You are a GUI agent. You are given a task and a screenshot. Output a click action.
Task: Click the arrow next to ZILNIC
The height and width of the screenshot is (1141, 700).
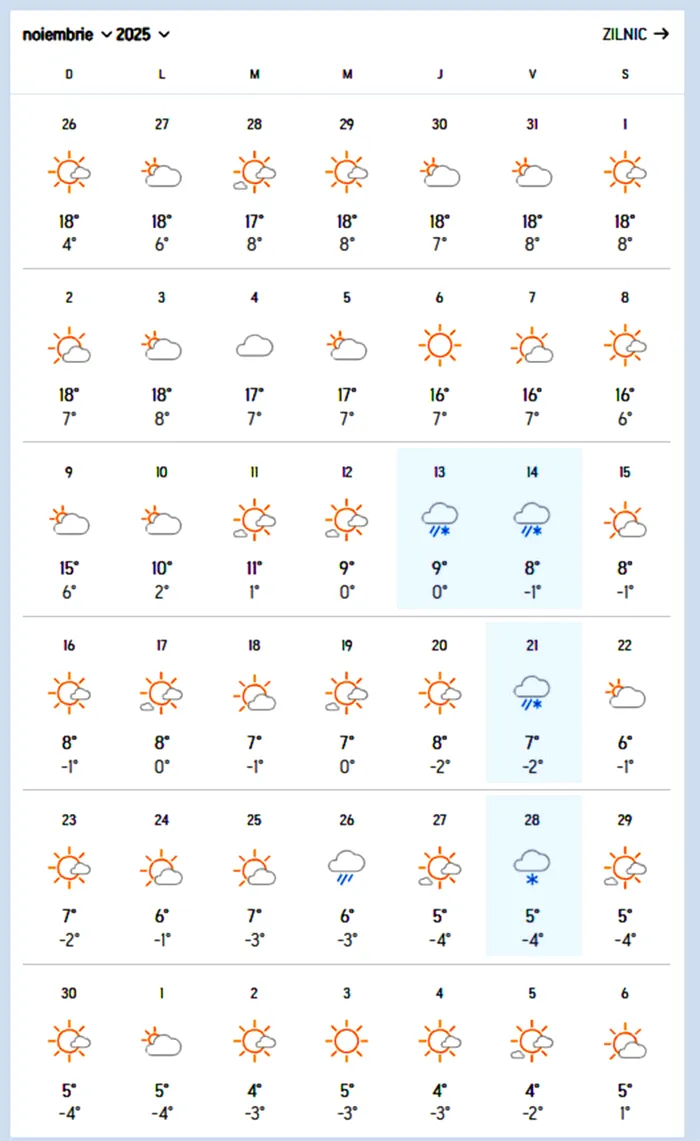tap(660, 34)
